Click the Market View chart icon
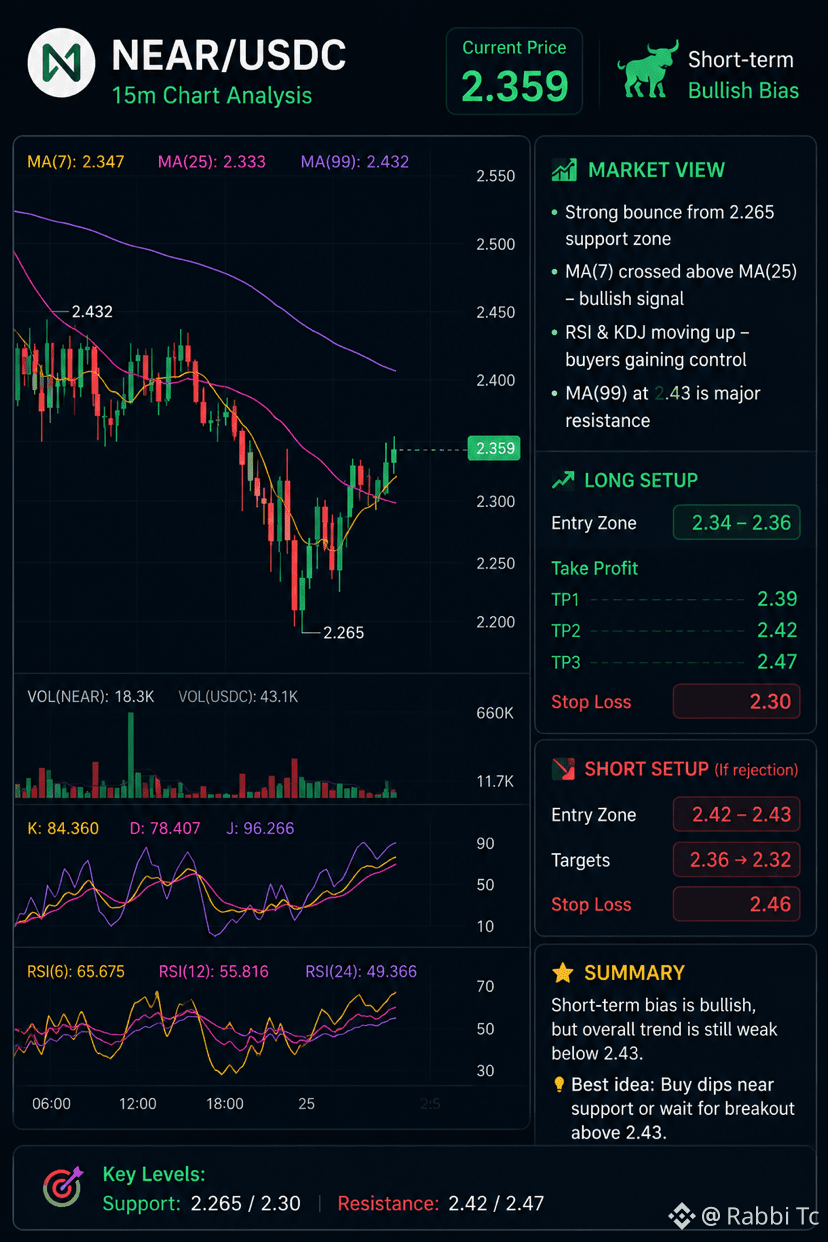Screen dimensions: 828x1242 click(x=564, y=170)
